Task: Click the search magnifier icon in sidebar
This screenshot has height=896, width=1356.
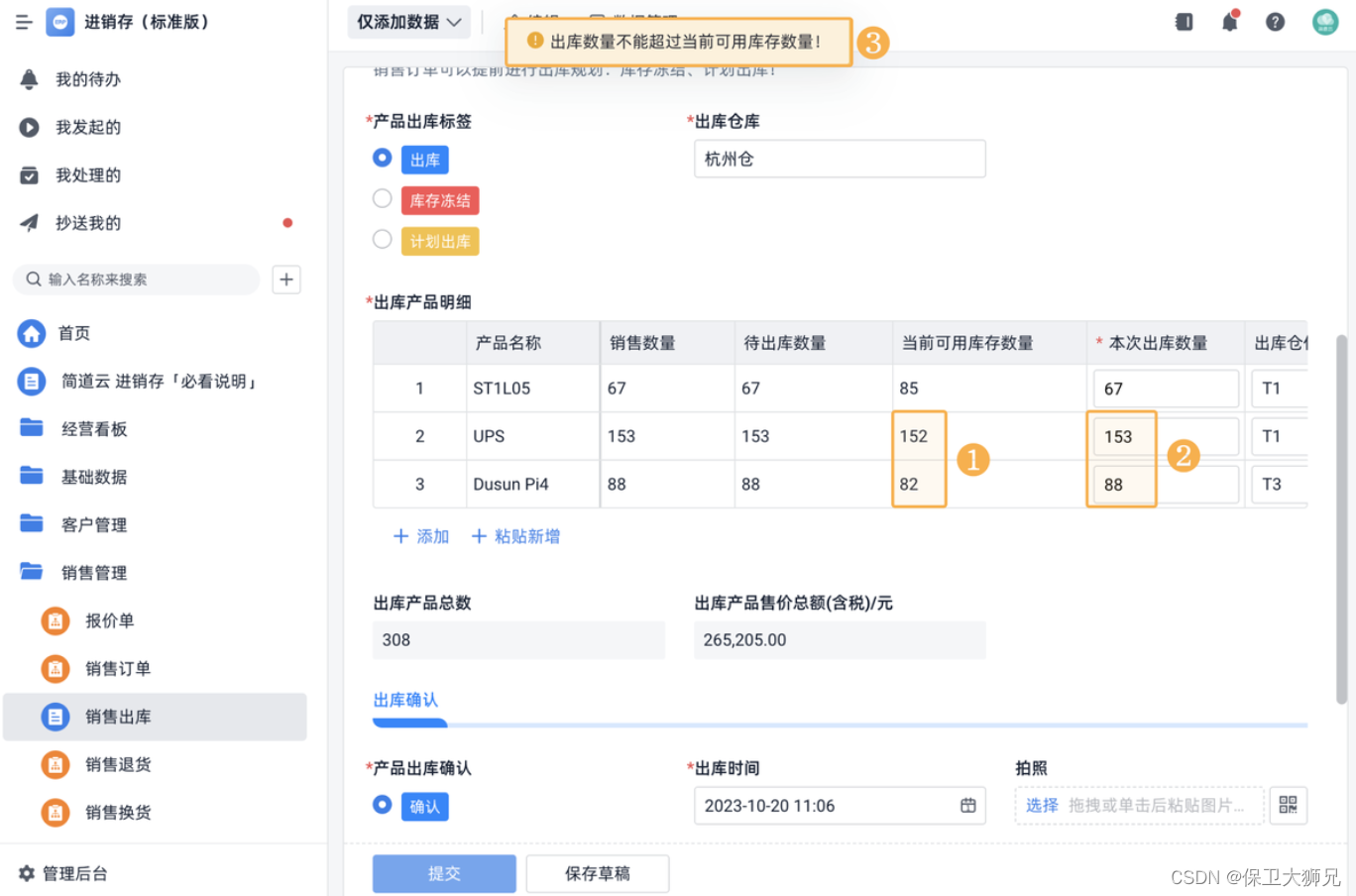Action: point(34,280)
